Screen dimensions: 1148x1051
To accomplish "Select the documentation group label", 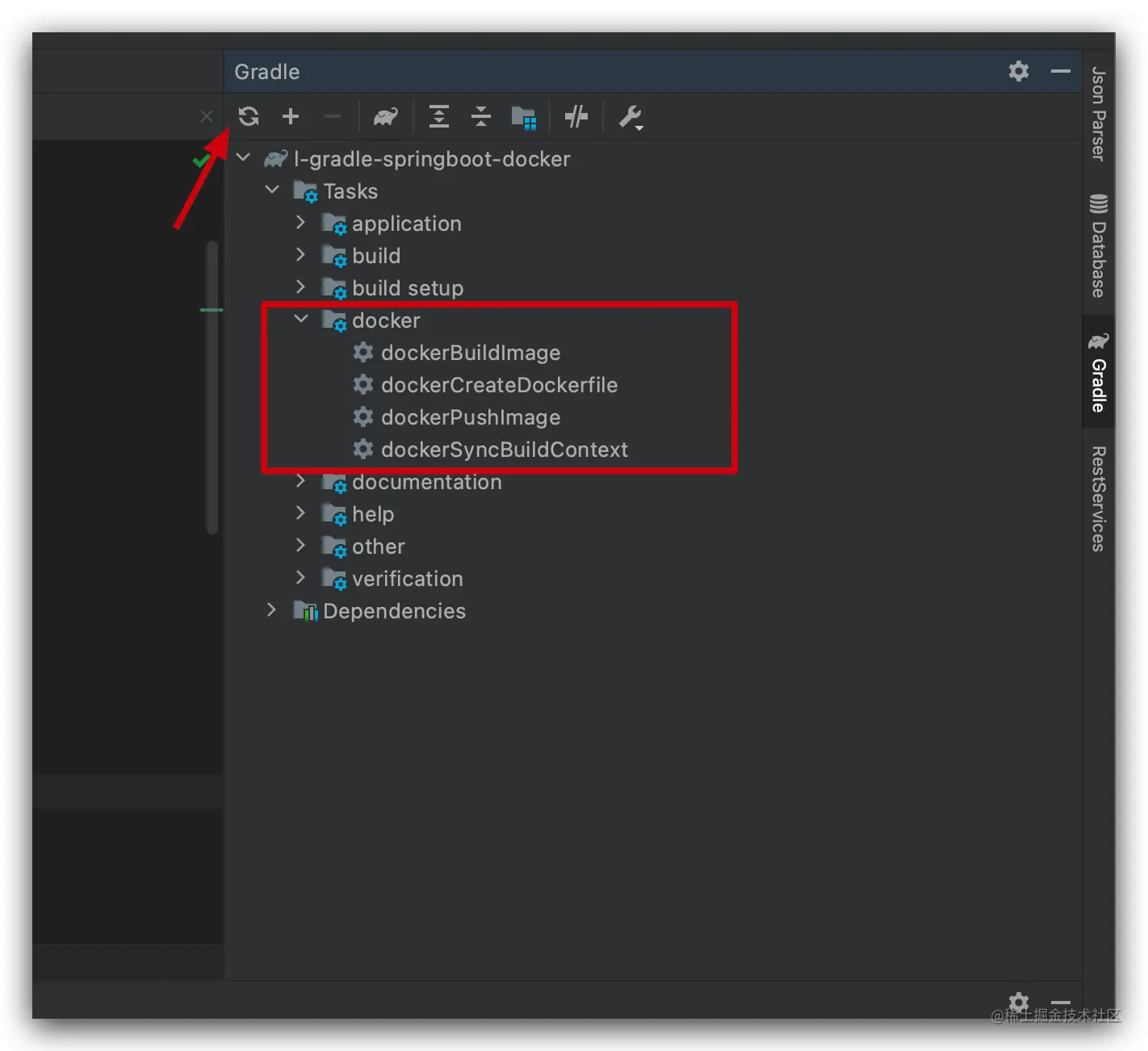I will coord(427,482).
